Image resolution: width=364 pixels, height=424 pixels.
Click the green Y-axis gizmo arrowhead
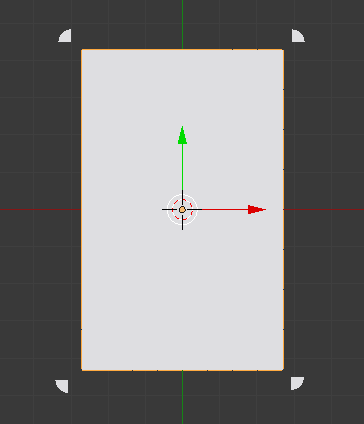click(x=182, y=135)
